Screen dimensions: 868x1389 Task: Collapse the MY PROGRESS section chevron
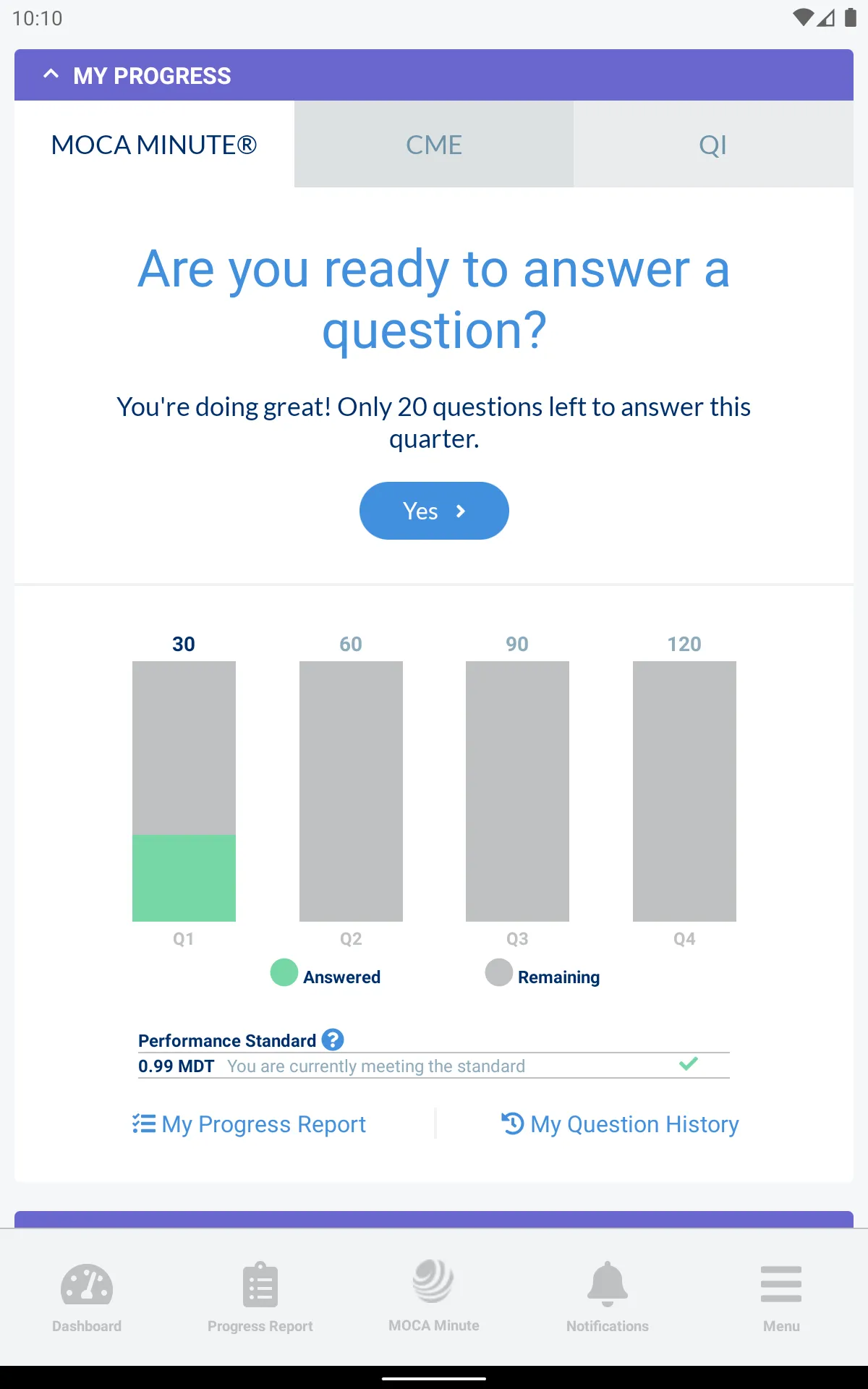coord(51,75)
